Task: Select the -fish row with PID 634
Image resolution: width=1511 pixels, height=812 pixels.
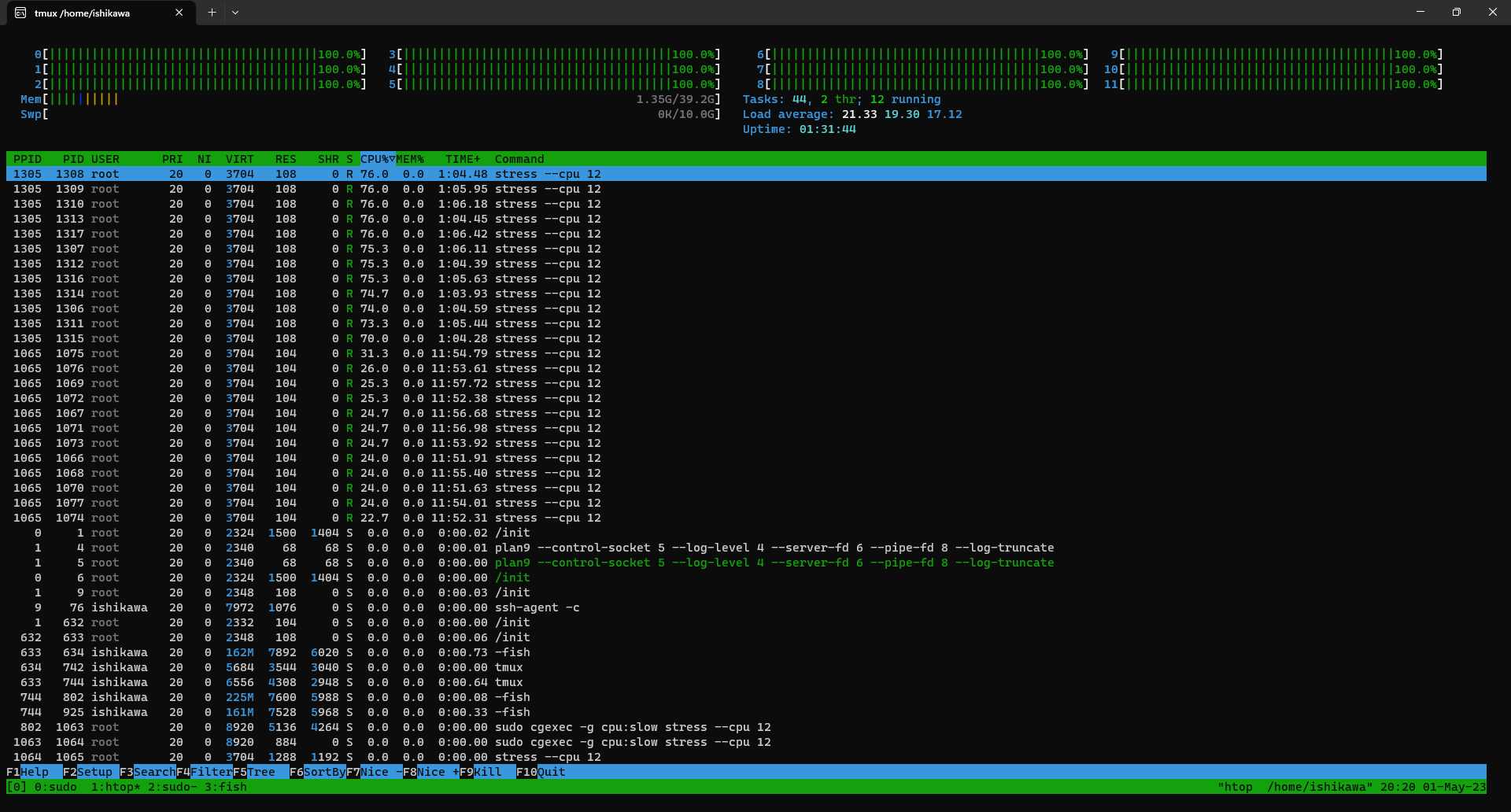Action: [746, 652]
